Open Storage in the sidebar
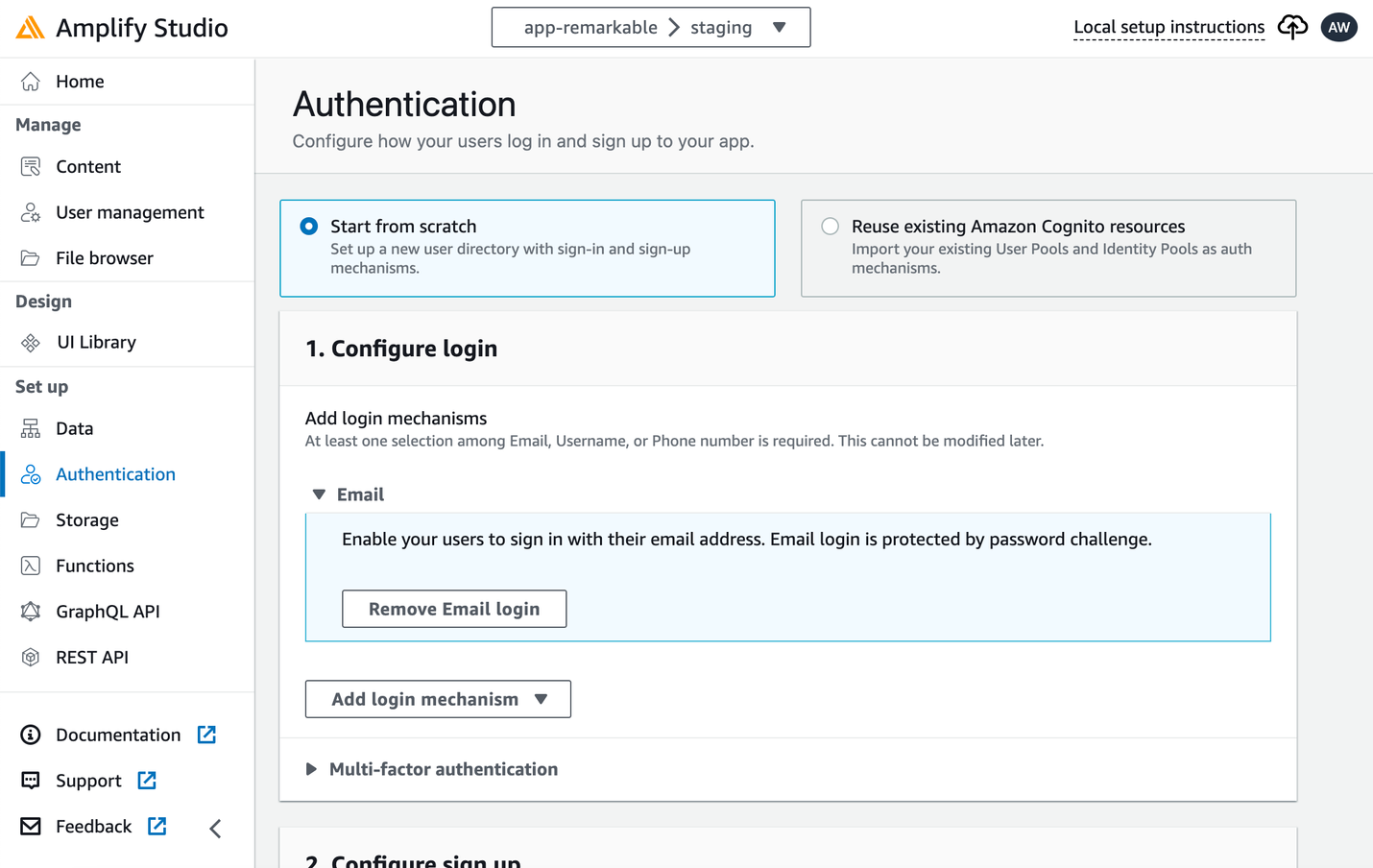Screen dimensions: 1373x868 [87, 520]
